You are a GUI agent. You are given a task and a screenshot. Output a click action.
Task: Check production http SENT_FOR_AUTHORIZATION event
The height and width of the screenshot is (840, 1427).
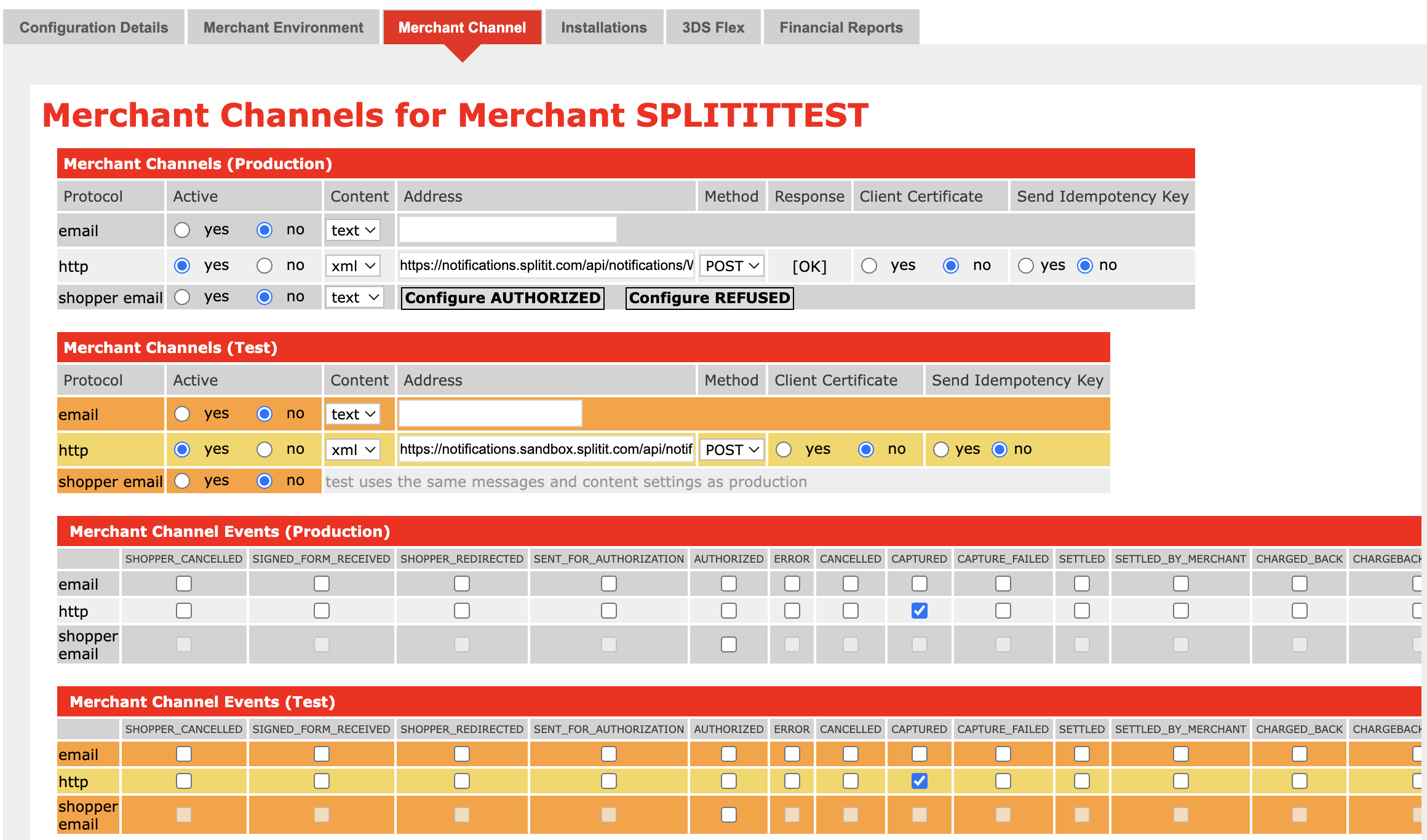609,611
